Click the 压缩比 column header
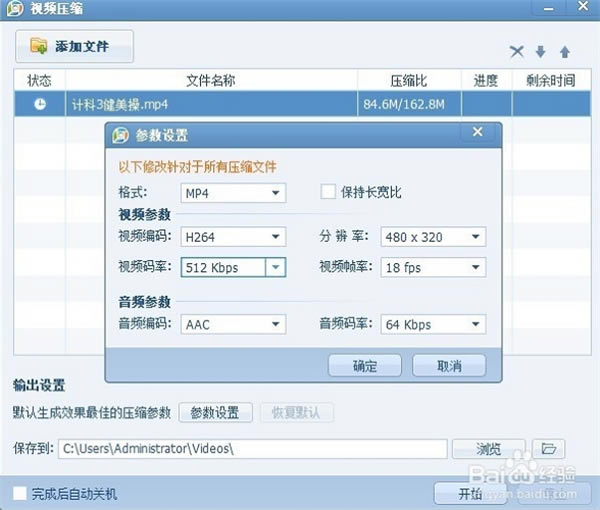 click(409, 80)
